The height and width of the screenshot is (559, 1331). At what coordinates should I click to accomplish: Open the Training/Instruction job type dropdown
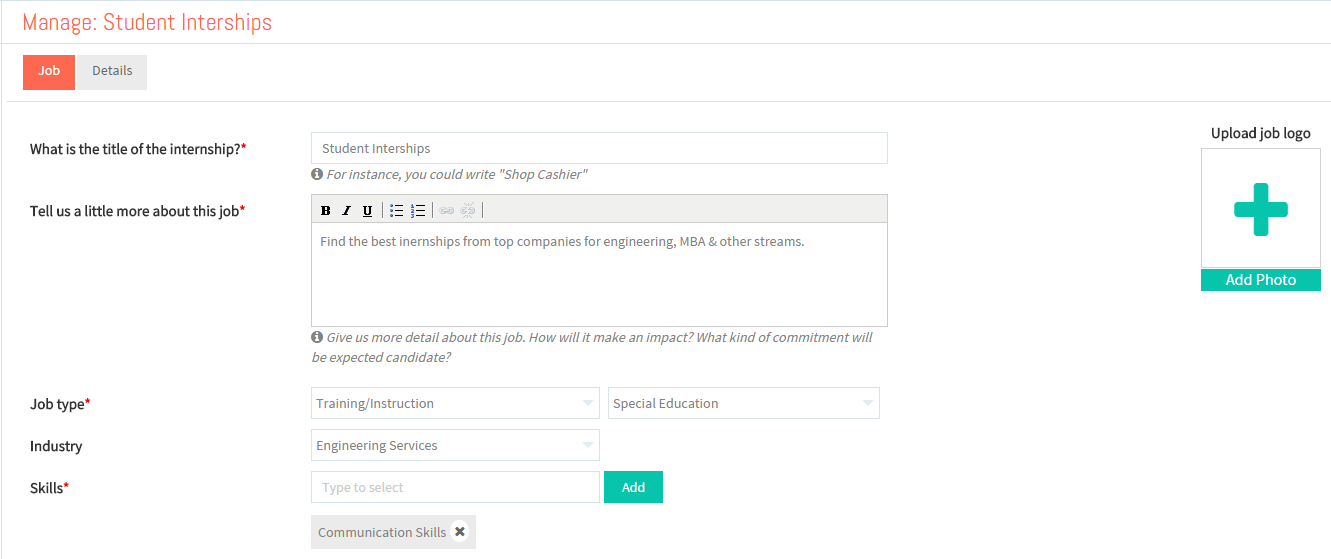click(x=455, y=403)
